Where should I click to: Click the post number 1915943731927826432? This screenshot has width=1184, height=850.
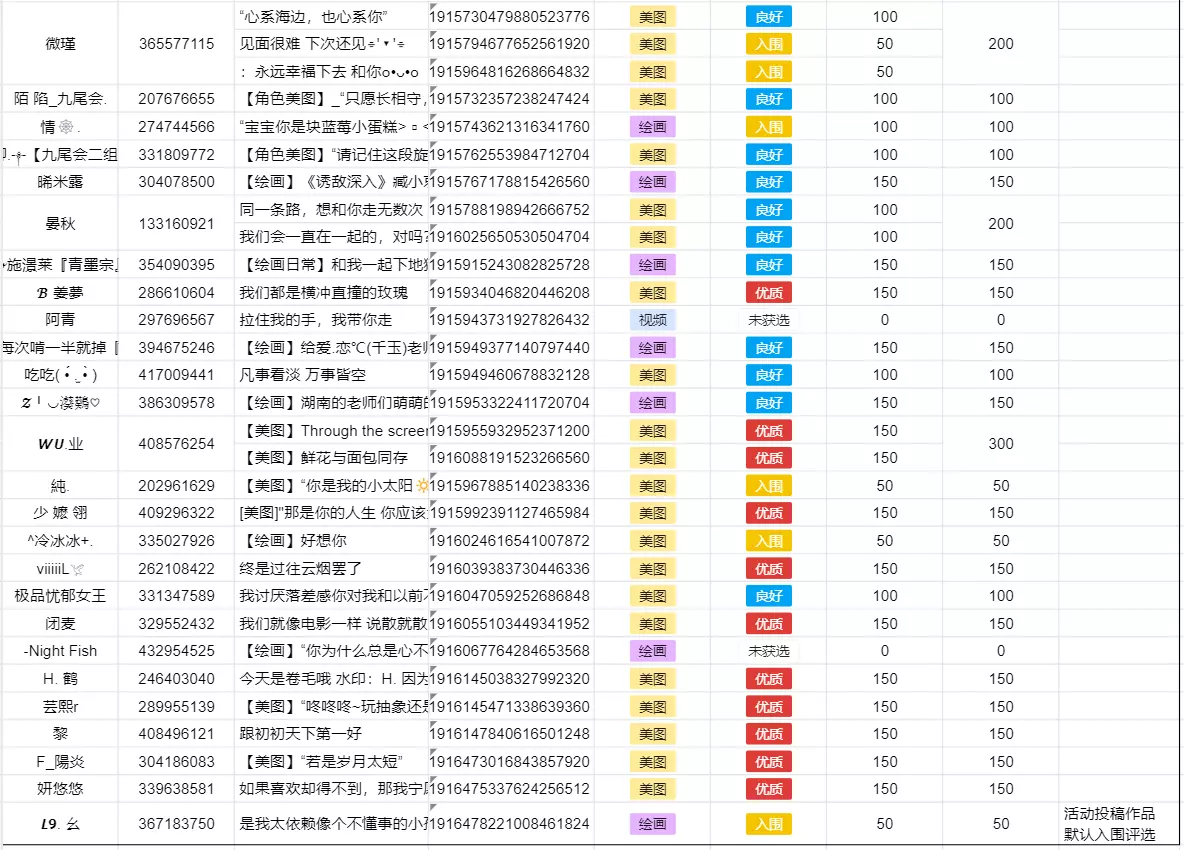pyautogui.click(x=510, y=320)
